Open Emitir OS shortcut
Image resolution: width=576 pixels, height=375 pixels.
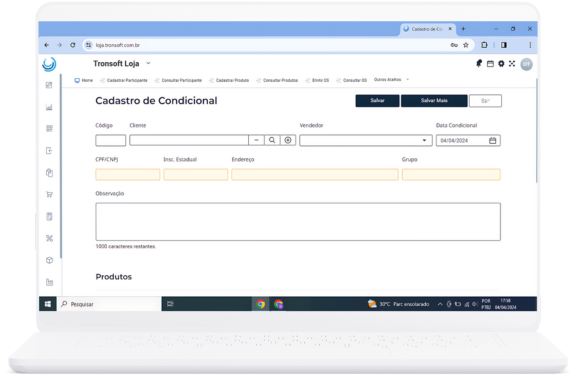coord(317,80)
